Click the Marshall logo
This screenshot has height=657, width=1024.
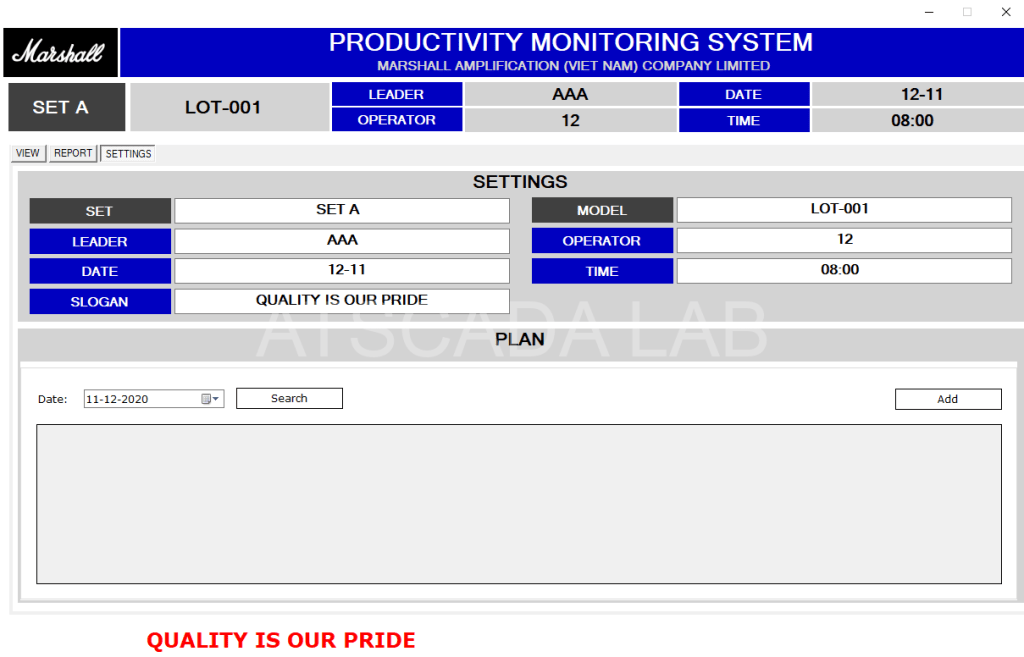pyautogui.click(x=60, y=52)
